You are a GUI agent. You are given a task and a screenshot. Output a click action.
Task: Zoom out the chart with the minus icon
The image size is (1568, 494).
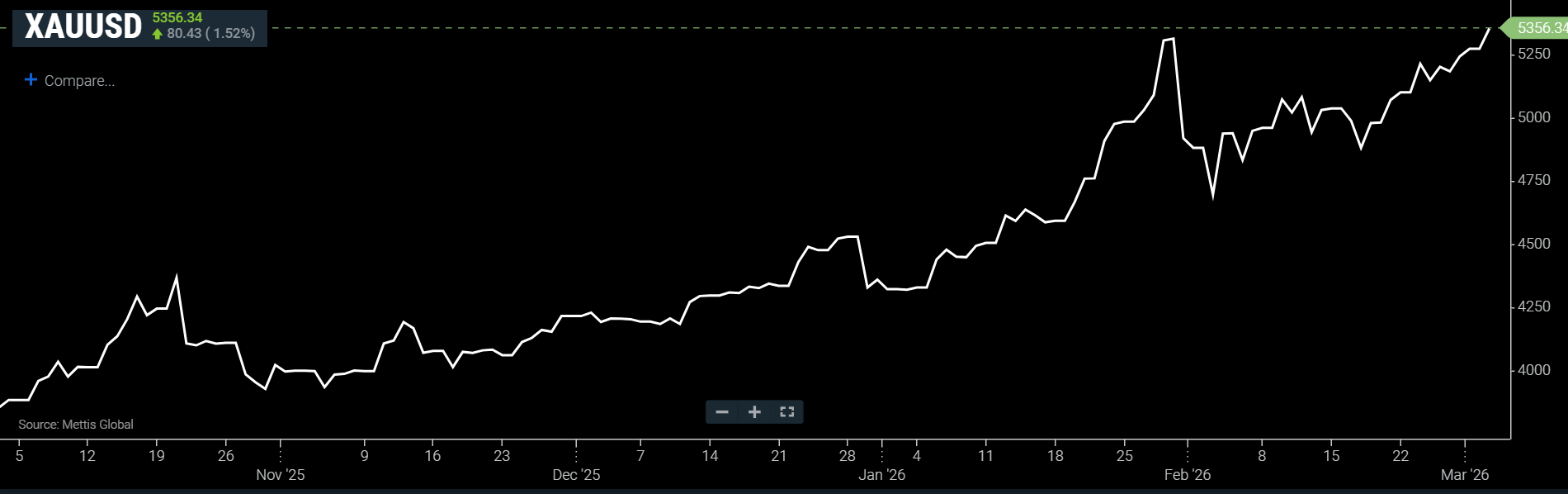click(x=722, y=412)
